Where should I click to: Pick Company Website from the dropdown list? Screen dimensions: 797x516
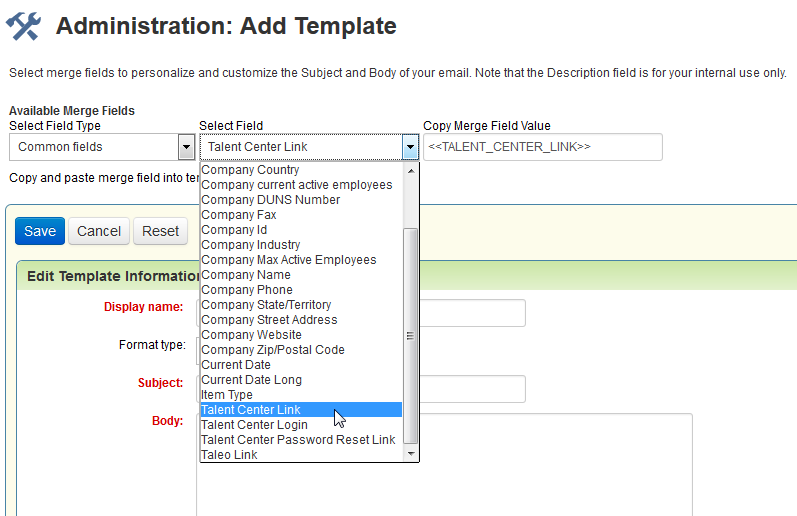tap(251, 335)
